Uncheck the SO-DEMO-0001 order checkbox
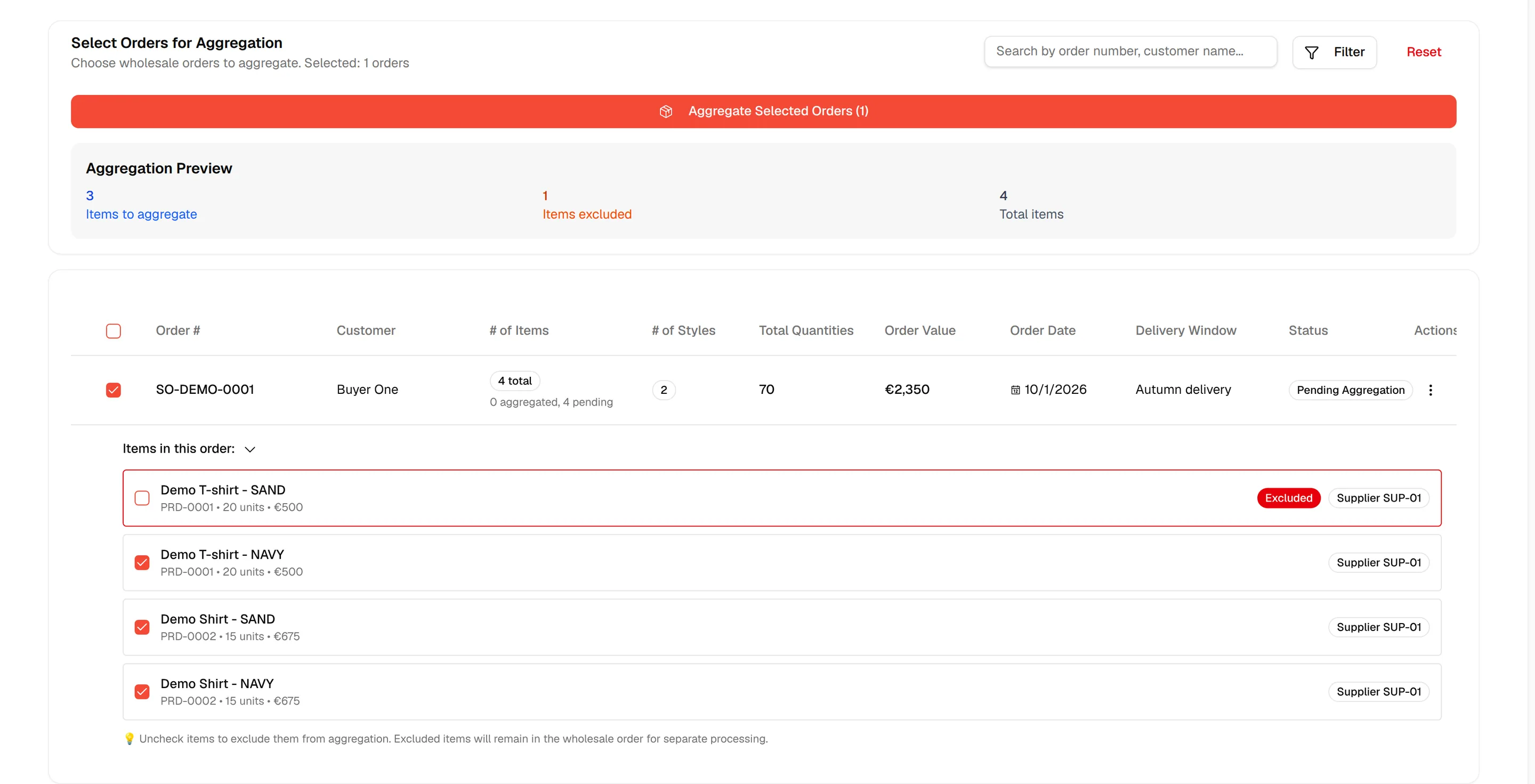Screen dimensions: 1535x784 [113, 390]
